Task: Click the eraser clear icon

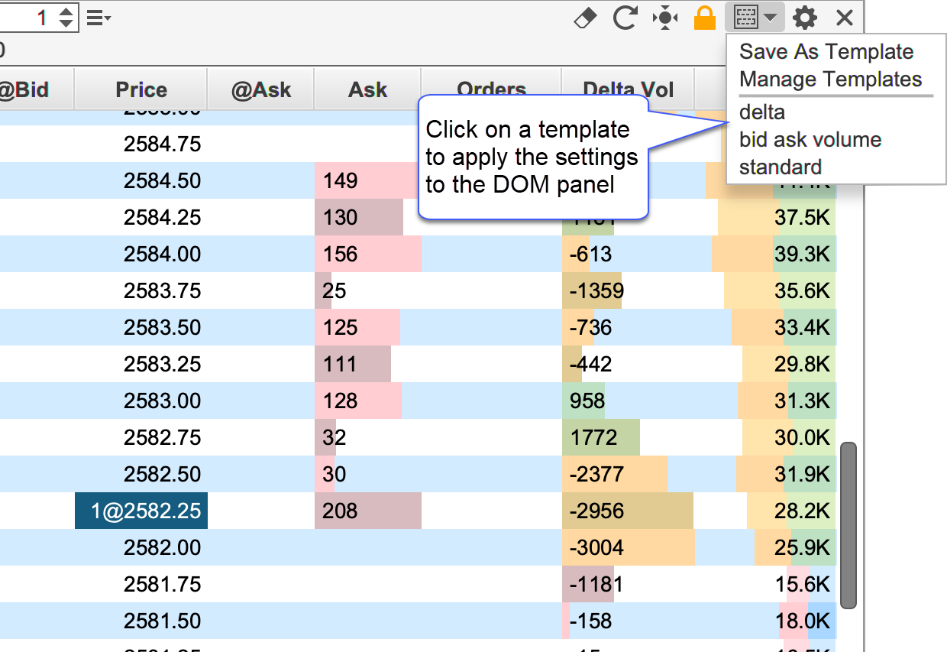Action: click(x=586, y=18)
